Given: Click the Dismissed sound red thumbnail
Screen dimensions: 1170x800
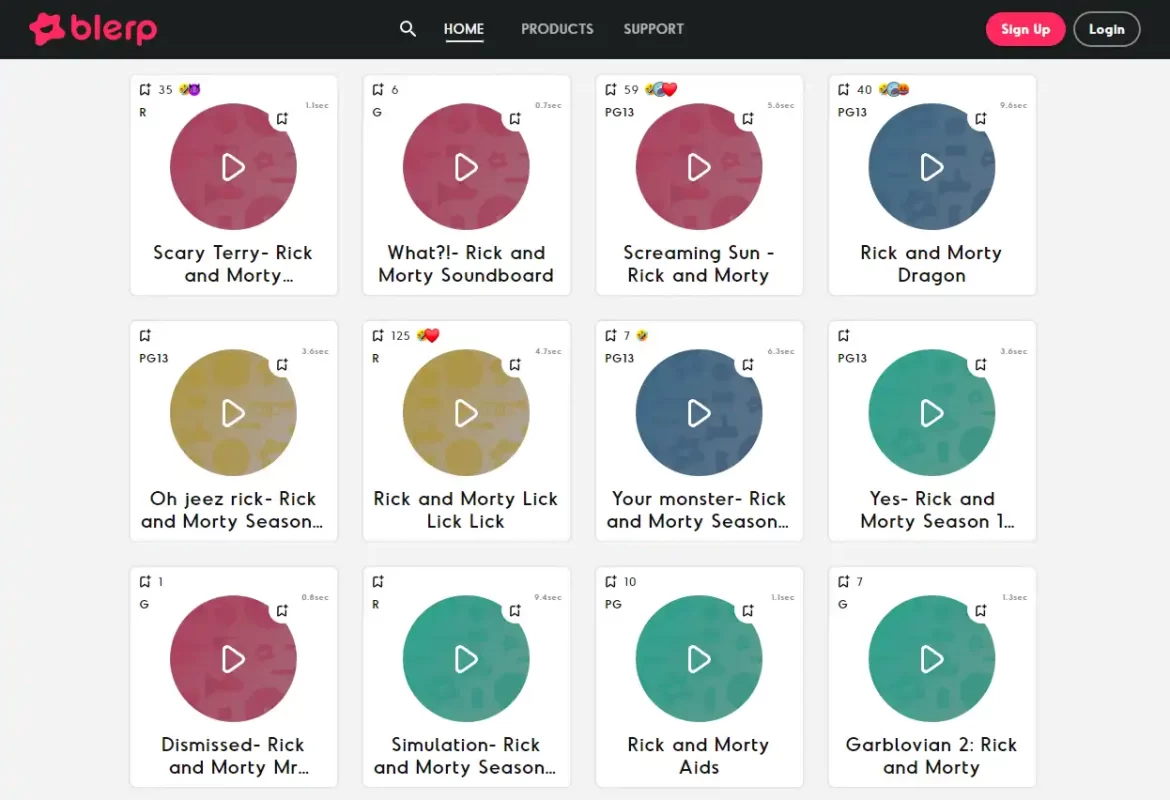Looking at the screenshot, I should click(x=233, y=659).
